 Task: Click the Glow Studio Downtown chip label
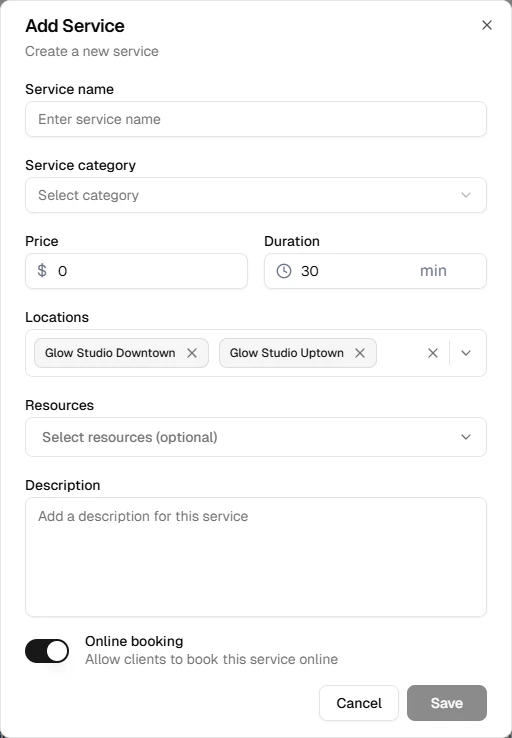coord(110,353)
